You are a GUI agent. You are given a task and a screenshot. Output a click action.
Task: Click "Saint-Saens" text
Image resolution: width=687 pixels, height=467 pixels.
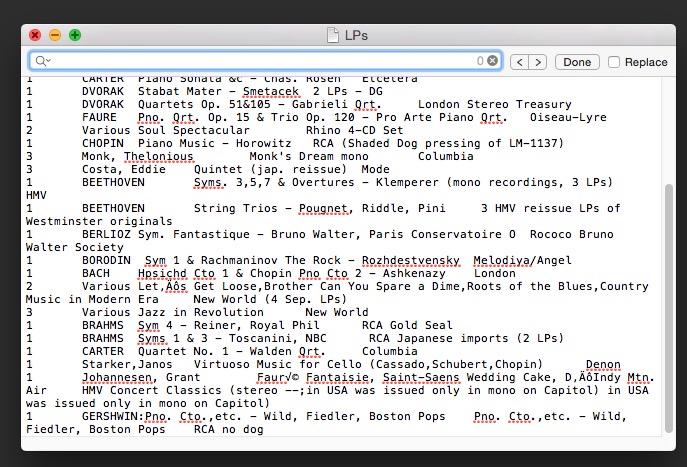click(x=421, y=377)
